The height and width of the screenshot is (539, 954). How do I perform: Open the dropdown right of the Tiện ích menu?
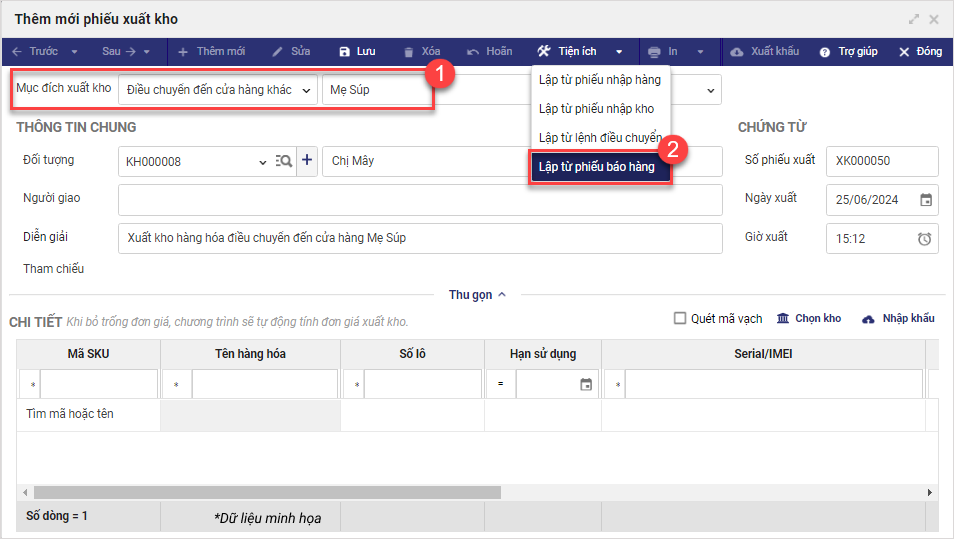[710, 91]
